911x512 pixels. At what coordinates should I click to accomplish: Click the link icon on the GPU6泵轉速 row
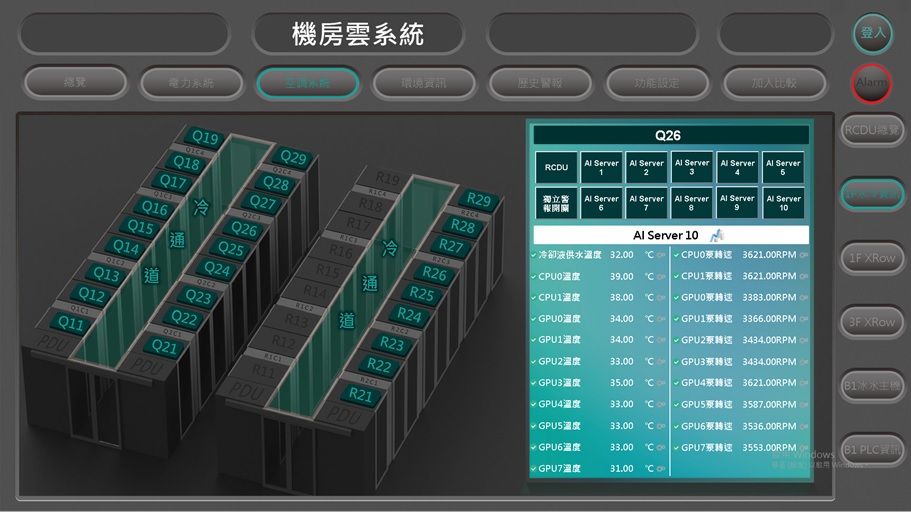click(804, 426)
